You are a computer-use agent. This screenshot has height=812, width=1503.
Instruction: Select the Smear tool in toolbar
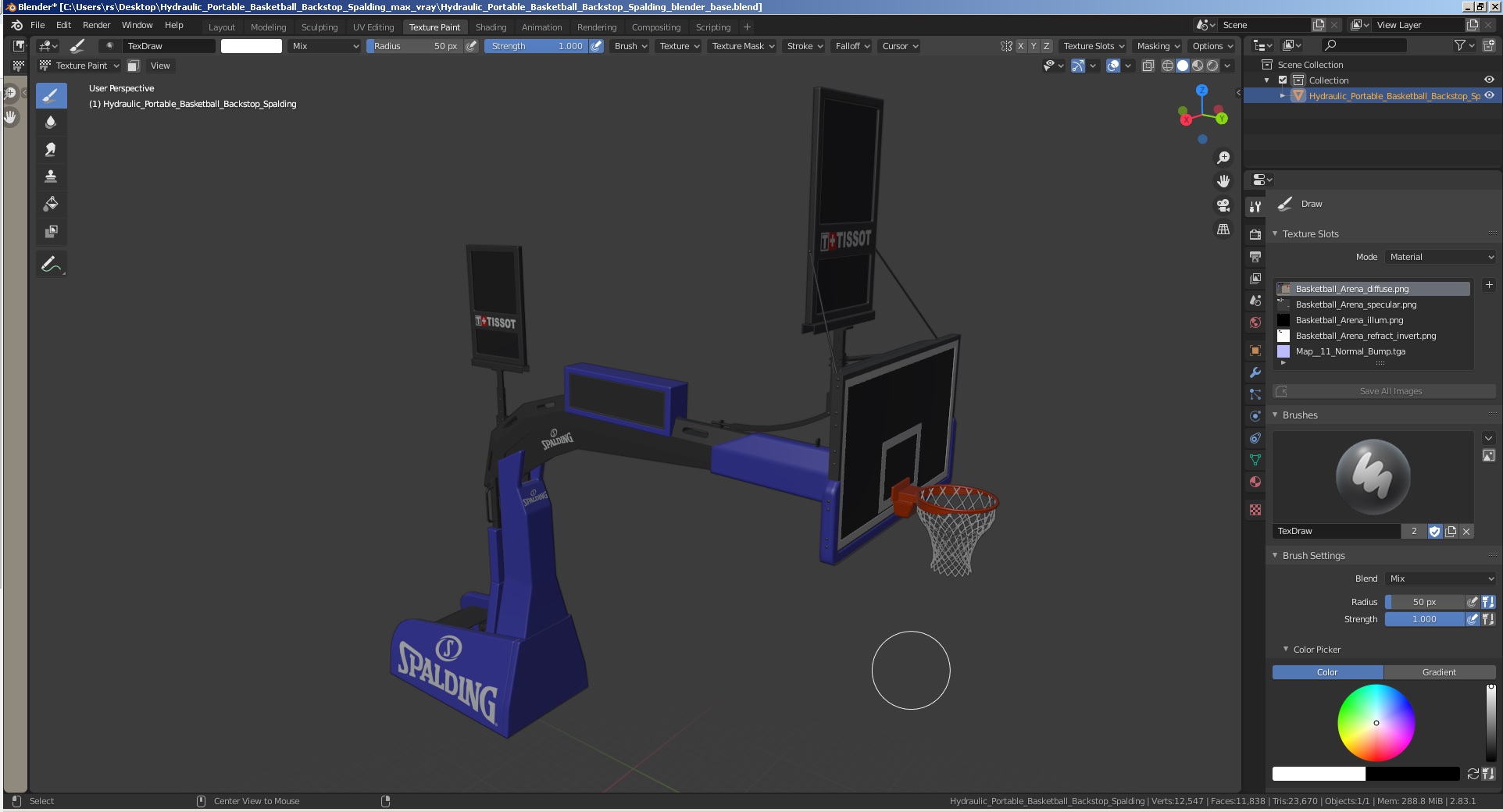[x=51, y=149]
